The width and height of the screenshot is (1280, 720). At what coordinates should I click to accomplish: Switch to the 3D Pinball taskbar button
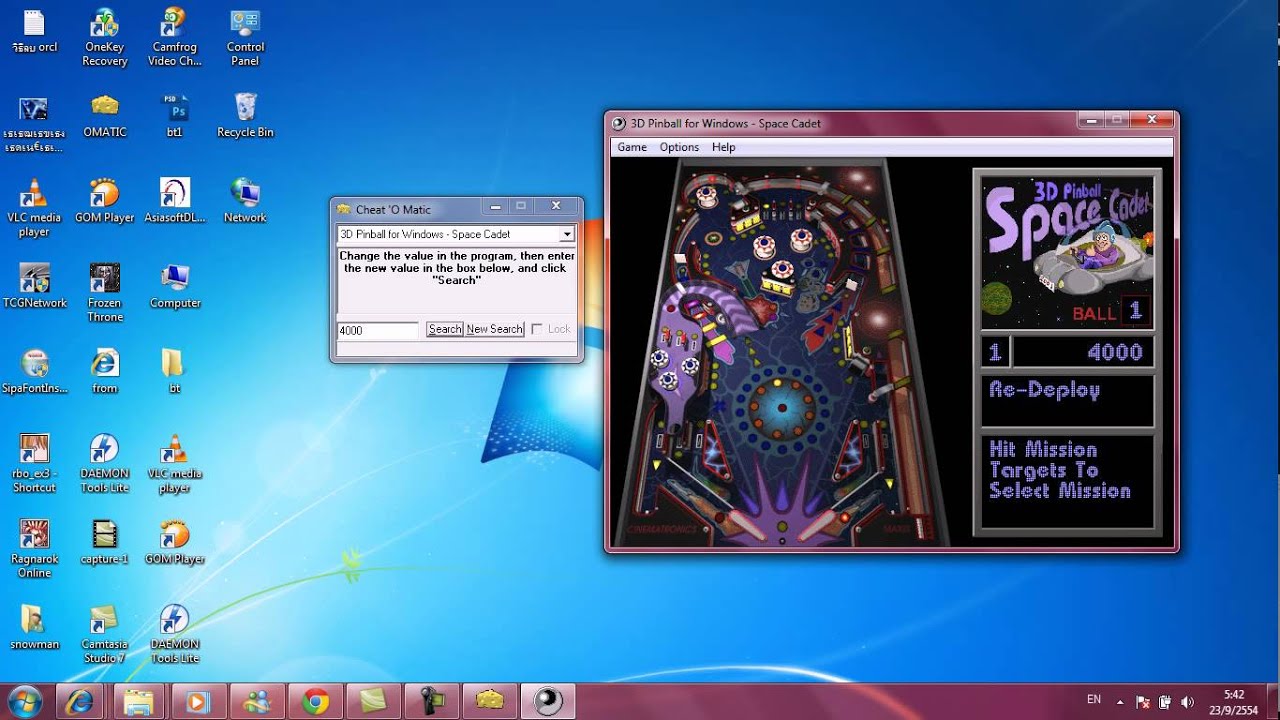(548, 702)
